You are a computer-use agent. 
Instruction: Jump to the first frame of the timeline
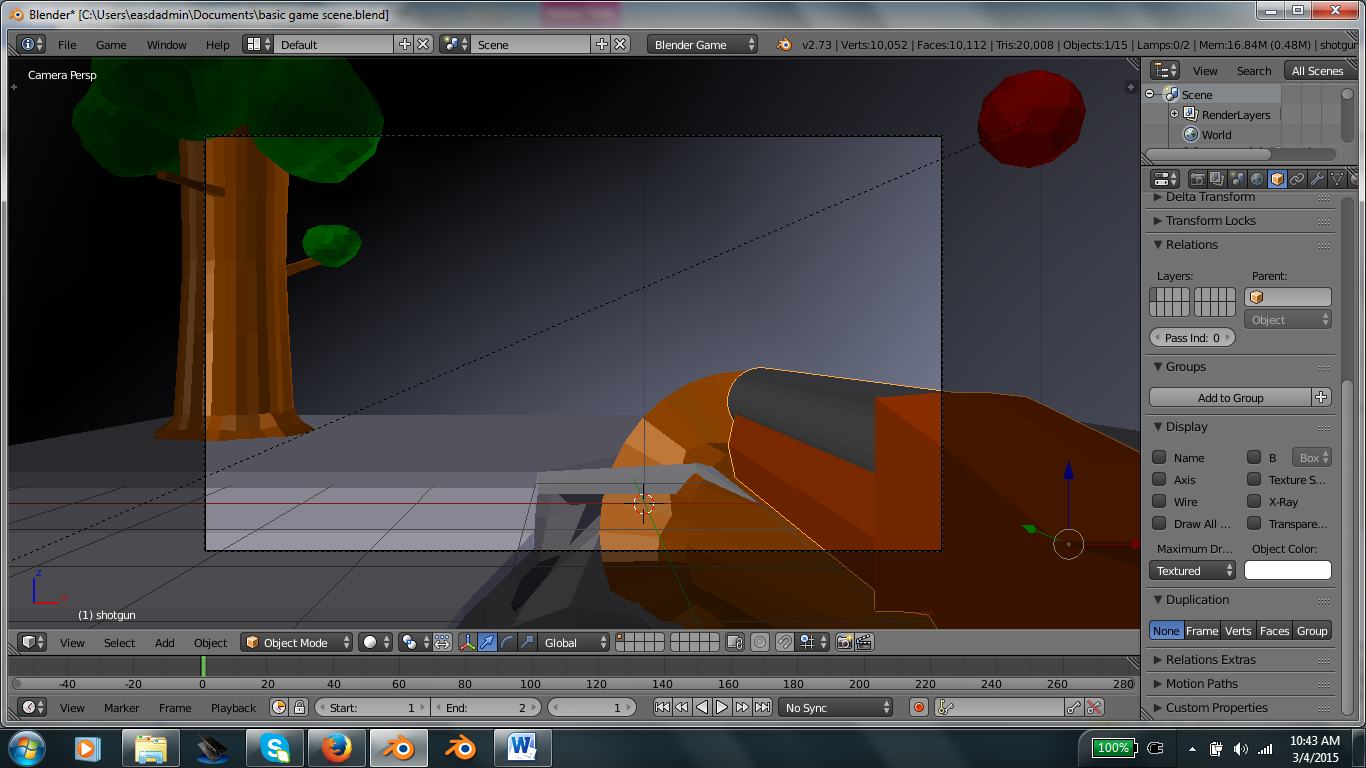pos(662,707)
